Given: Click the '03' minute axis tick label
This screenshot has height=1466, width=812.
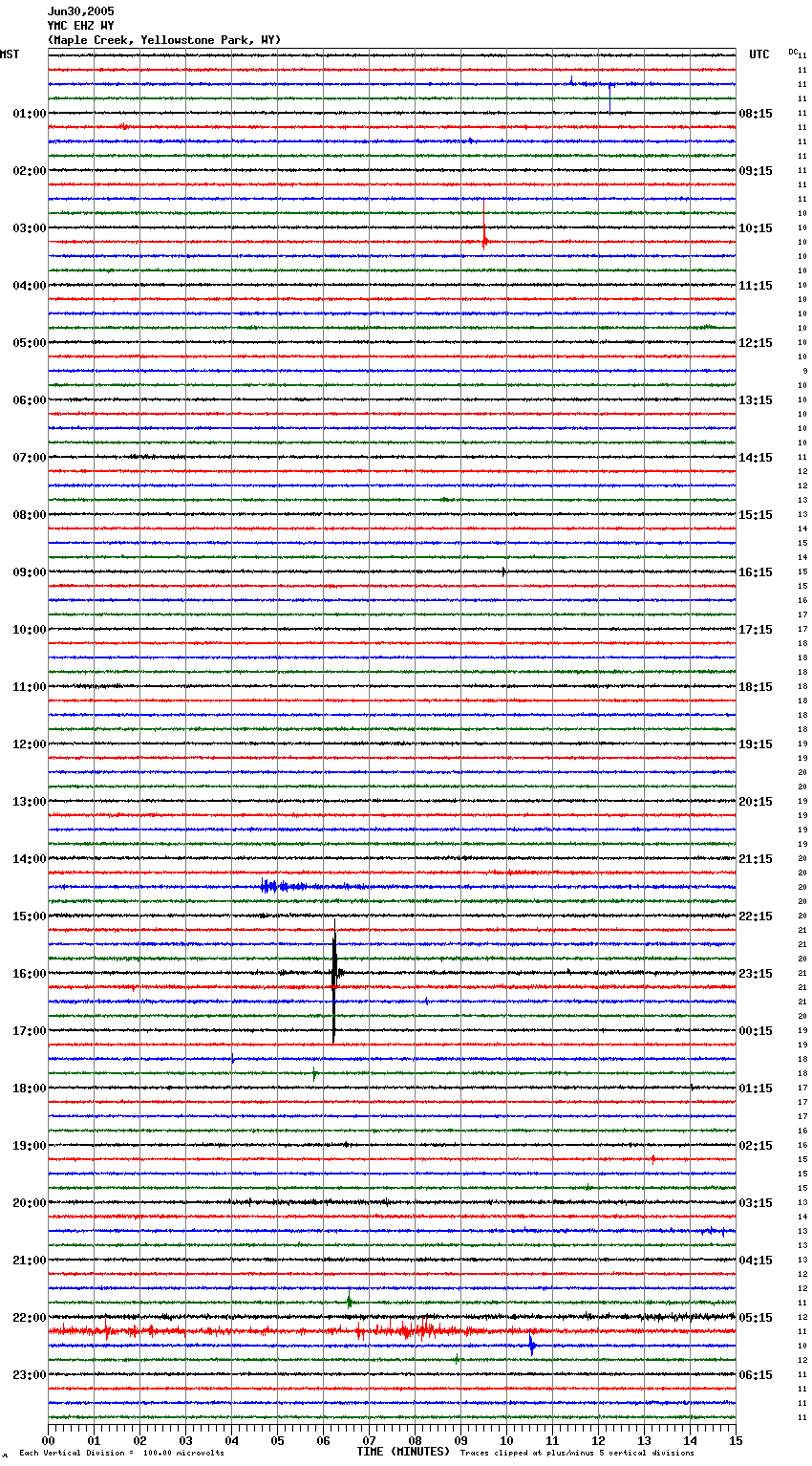Looking at the screenshot, I should click(185, 1440).
